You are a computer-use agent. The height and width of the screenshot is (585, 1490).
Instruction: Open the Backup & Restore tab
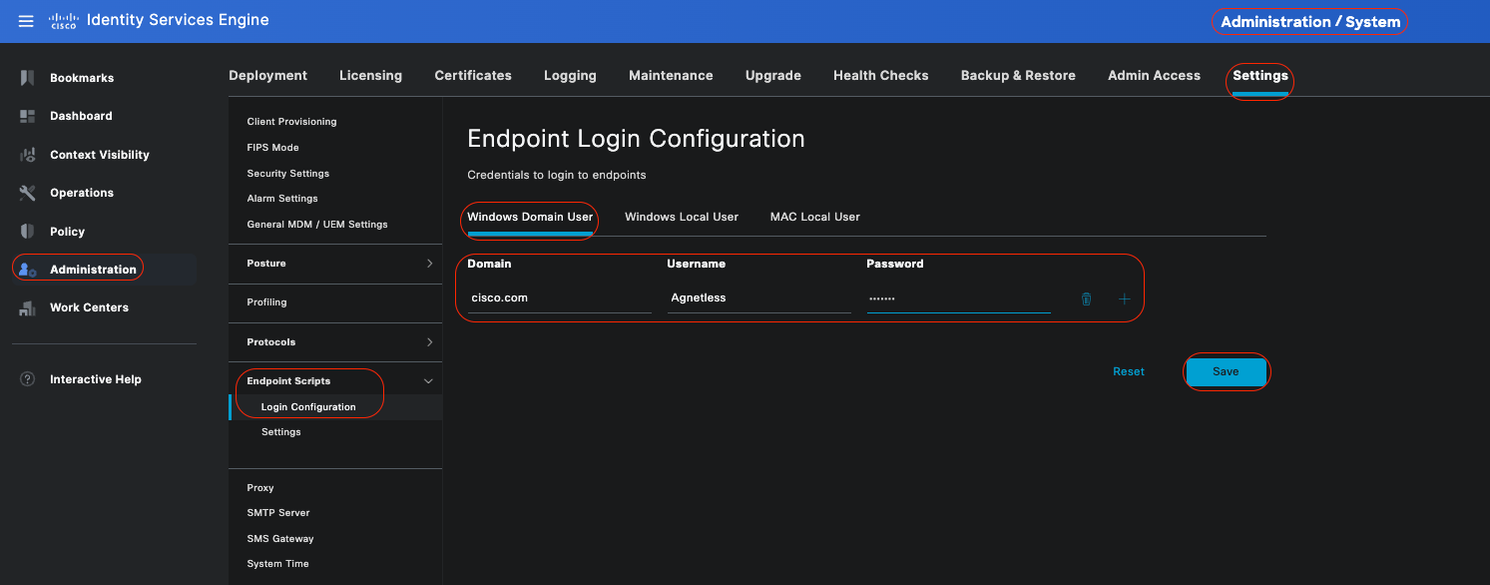[x=1018, y=75]
